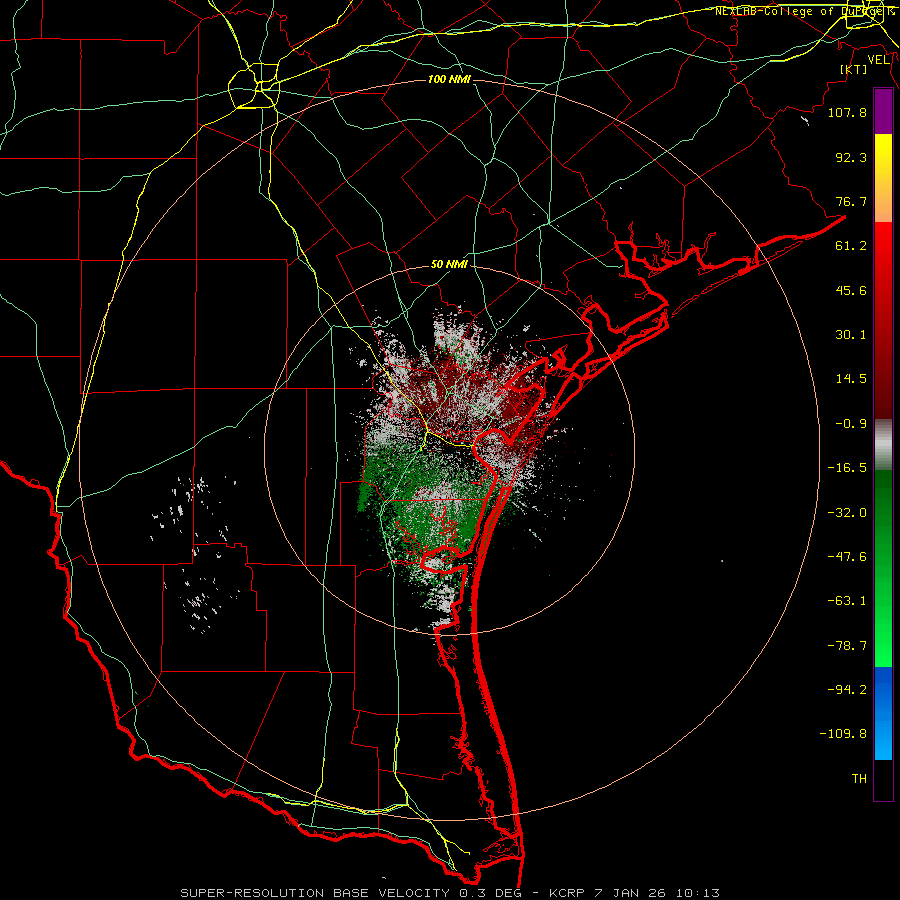Select the -16.5 velocity scale value
This screenshot has height=900, width=900.
pyautogui.click(x=847, y=468)
